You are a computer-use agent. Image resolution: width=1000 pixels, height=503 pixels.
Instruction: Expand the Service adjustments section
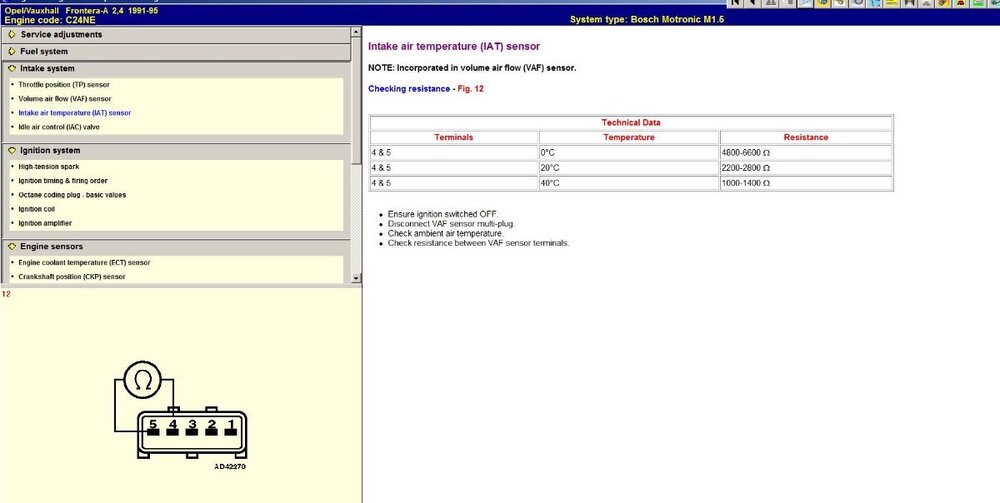(x=176, y=34)
